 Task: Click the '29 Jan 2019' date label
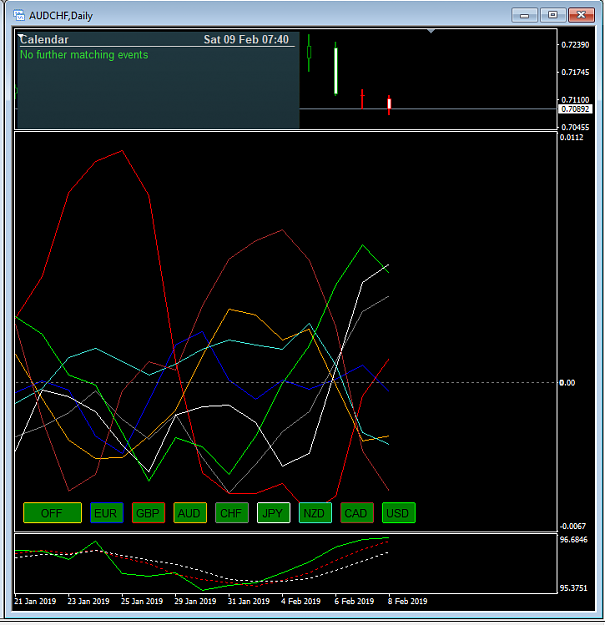click(195, 601)
